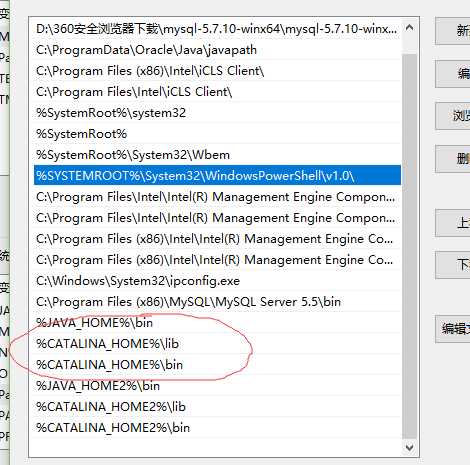Click the Delete (删除) button
This screenshot has width=470, height=465.
point(453,158)
